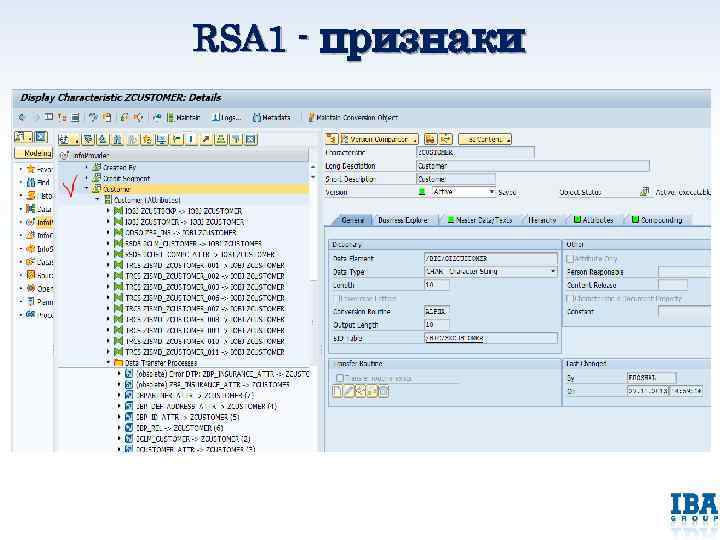The height and width of the screenshot is (540, 720).
Task: Click the Customer characteristic node icon
Action: [96, 189]
